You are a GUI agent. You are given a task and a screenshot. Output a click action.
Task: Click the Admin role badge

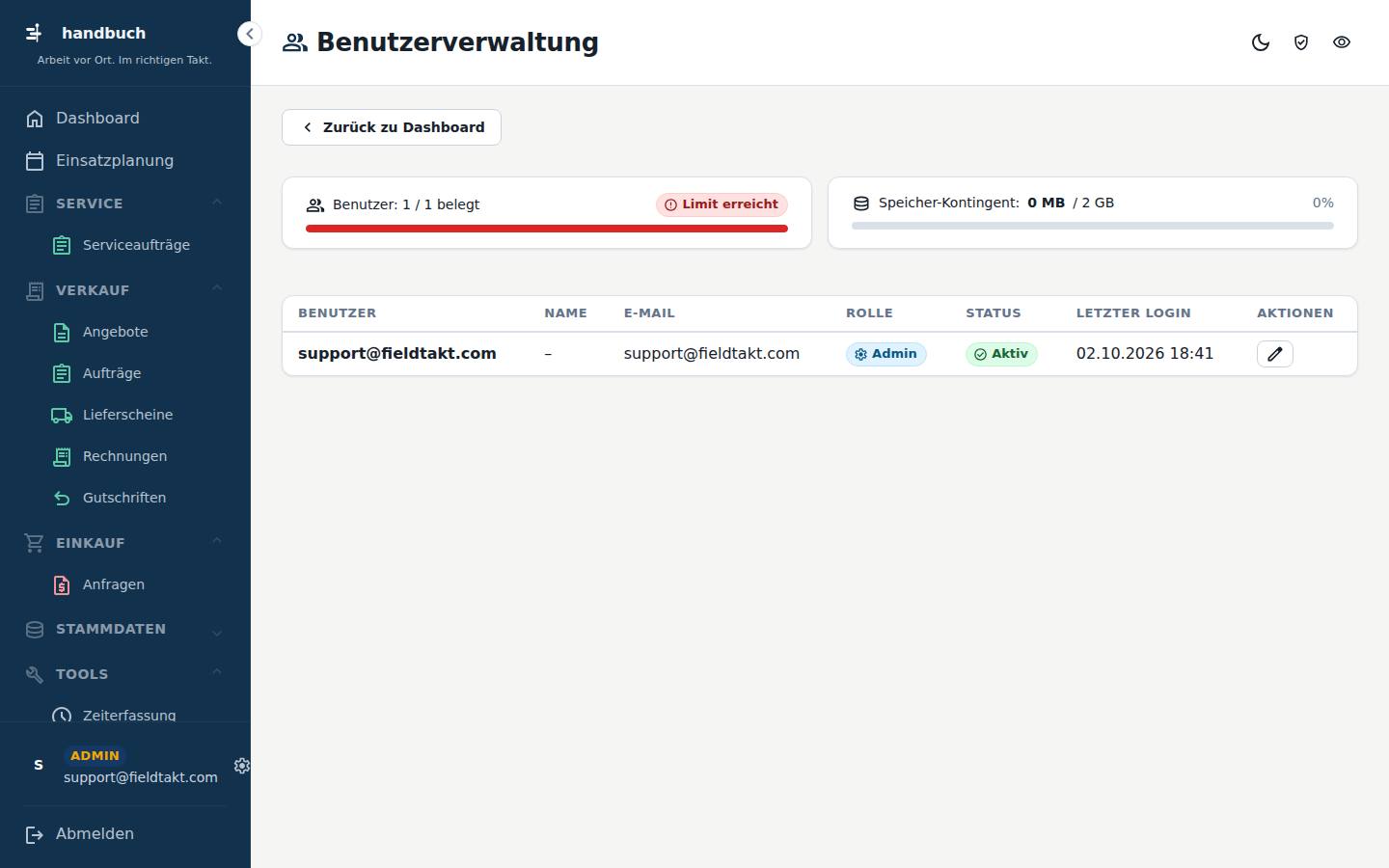885,354
